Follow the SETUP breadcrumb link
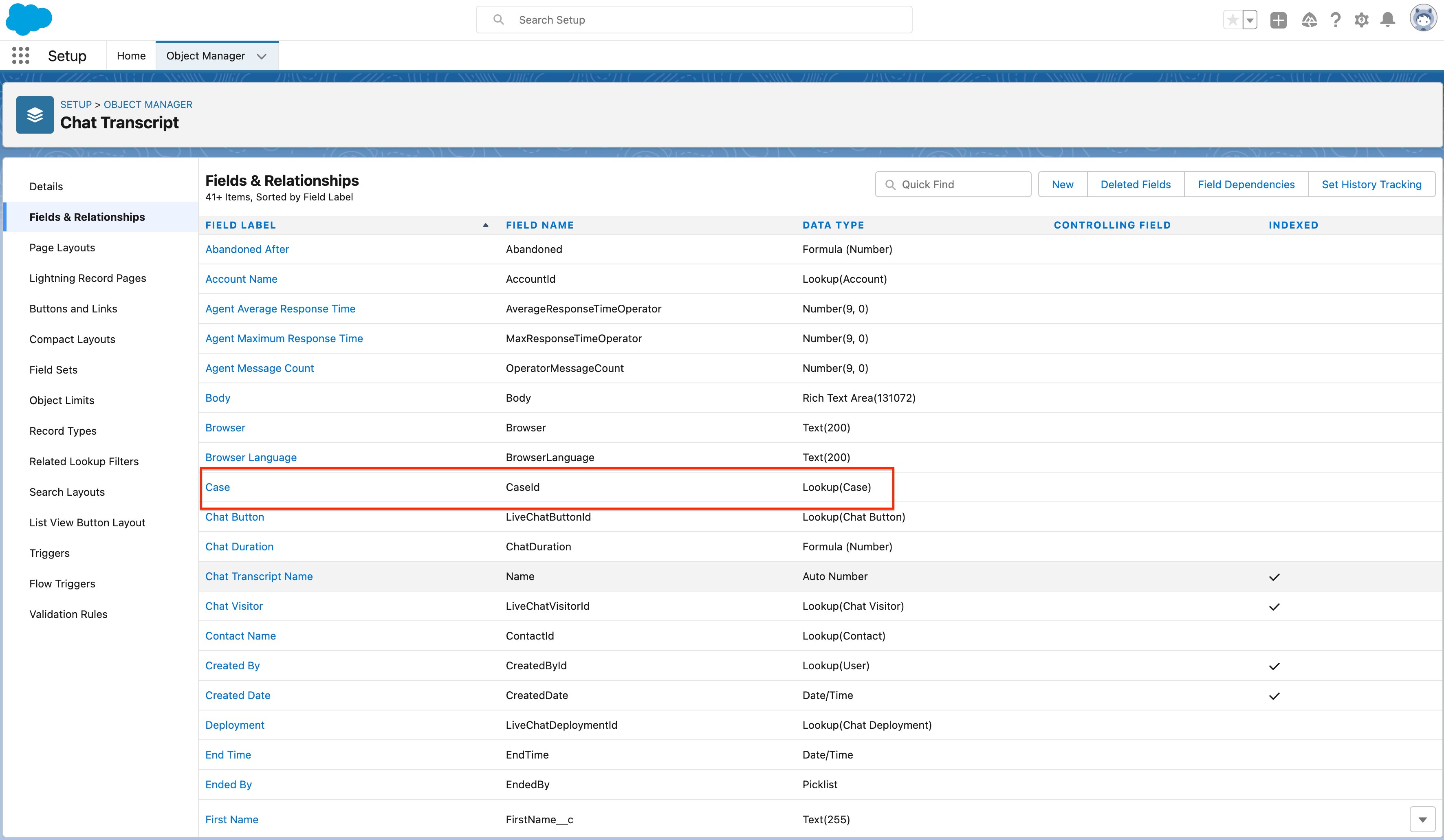 click(76, 104)
